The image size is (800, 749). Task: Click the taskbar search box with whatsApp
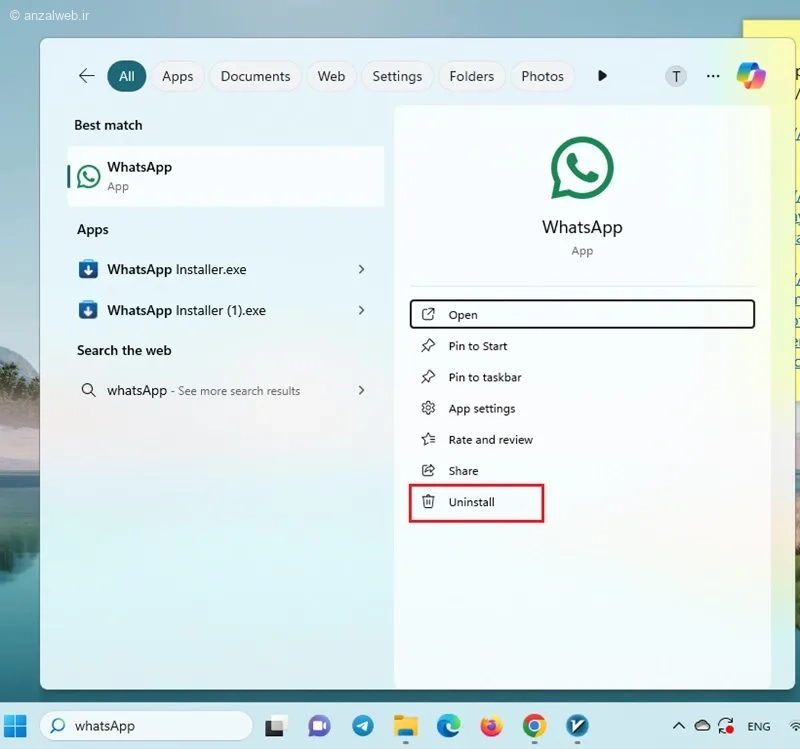pyautogui.click(x=146, y=726)
